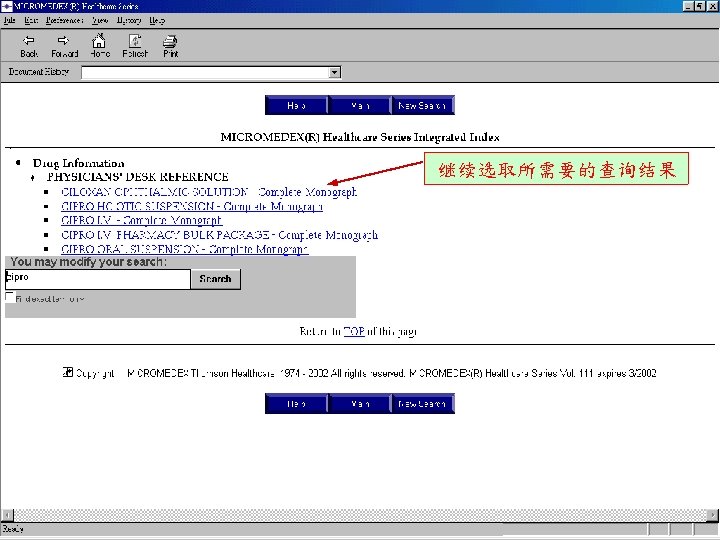Screen dimensions: 720x540
Task: Click the horizontal scrollbar right arrow
Action: [x=713, y=515]
